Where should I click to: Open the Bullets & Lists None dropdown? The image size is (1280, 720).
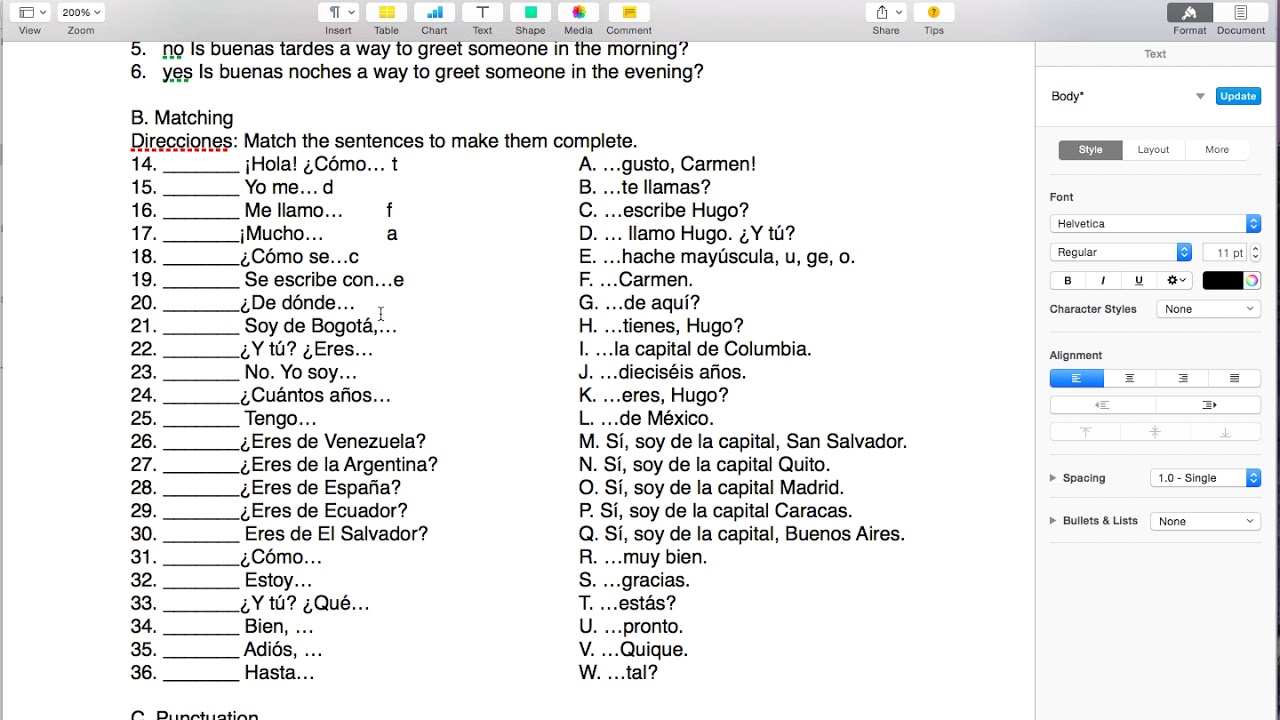(x=1205, y=521)
